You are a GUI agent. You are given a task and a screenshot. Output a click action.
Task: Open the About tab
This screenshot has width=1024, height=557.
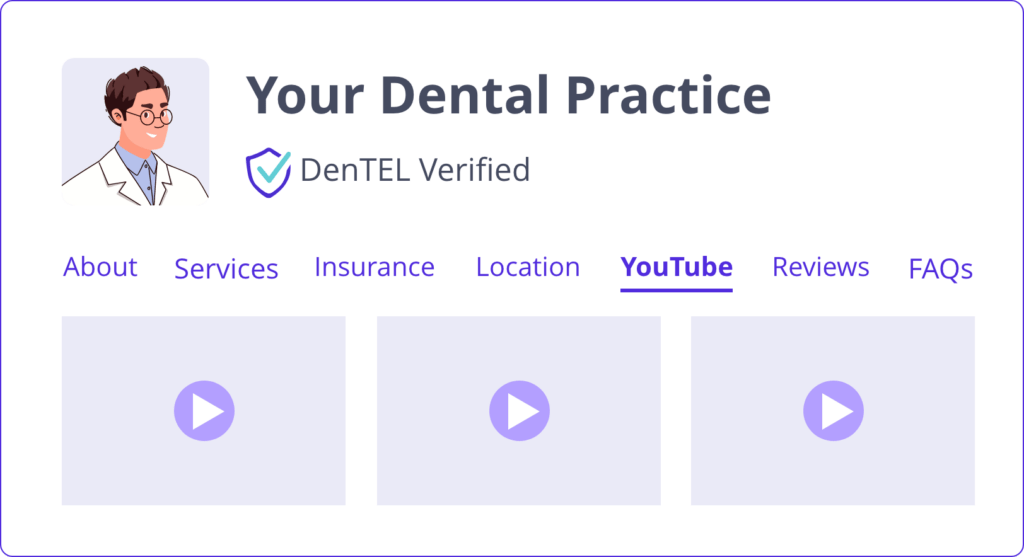pos(100,266)
